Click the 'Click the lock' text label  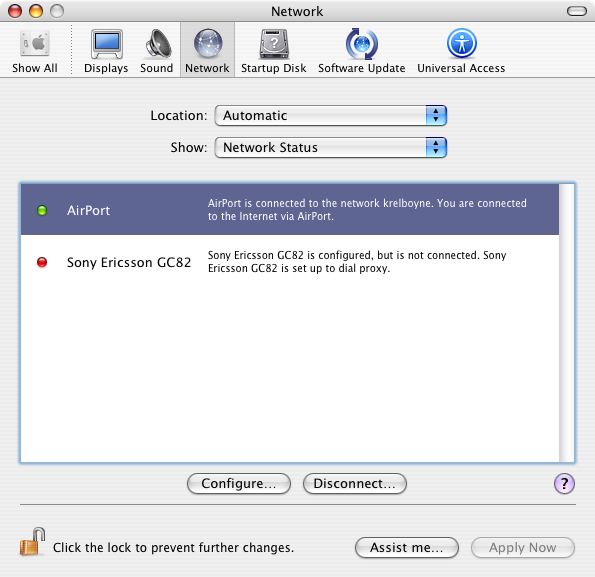coord(173,548)
